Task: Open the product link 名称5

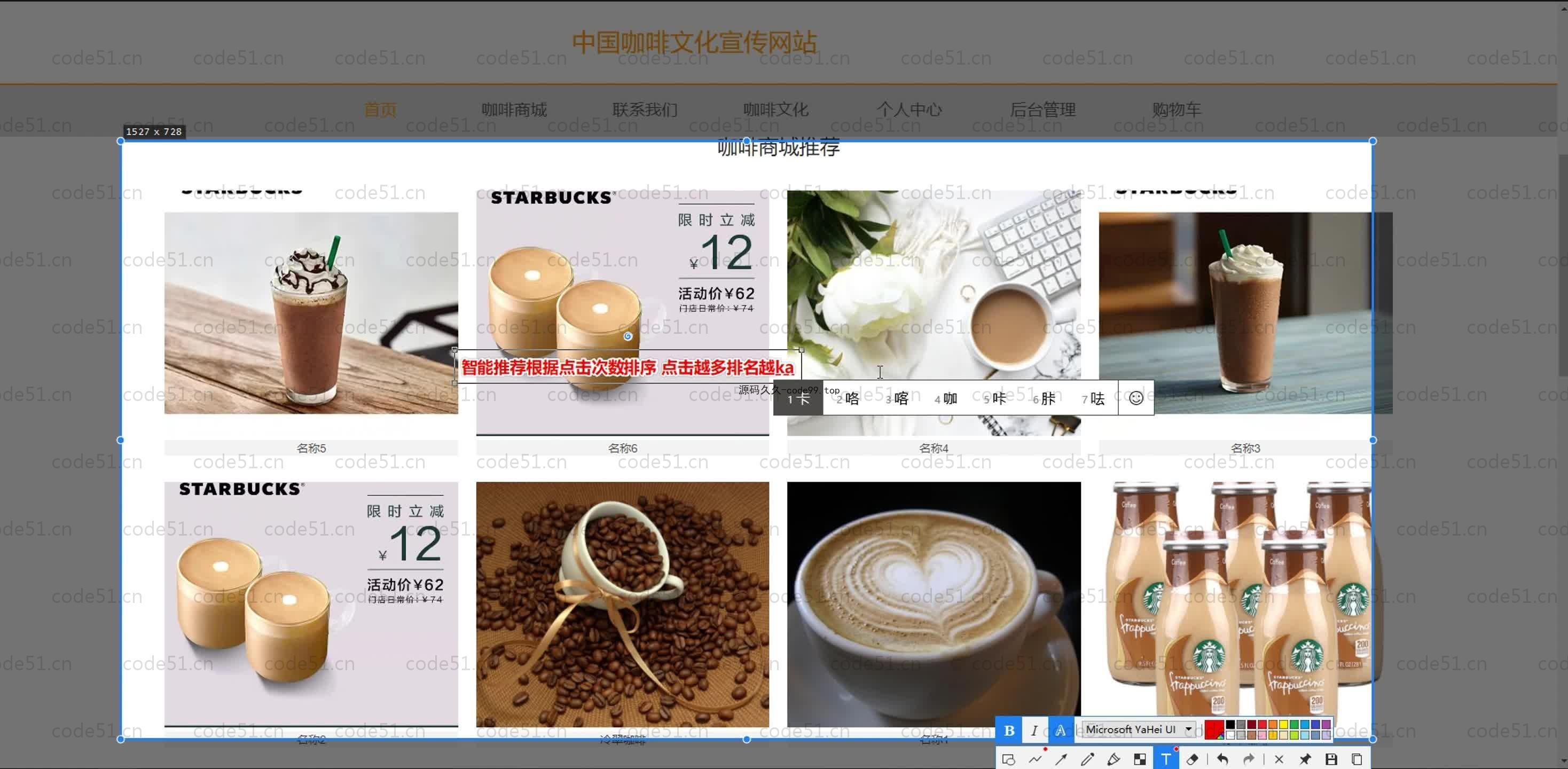Action: [x=311, y=448]
